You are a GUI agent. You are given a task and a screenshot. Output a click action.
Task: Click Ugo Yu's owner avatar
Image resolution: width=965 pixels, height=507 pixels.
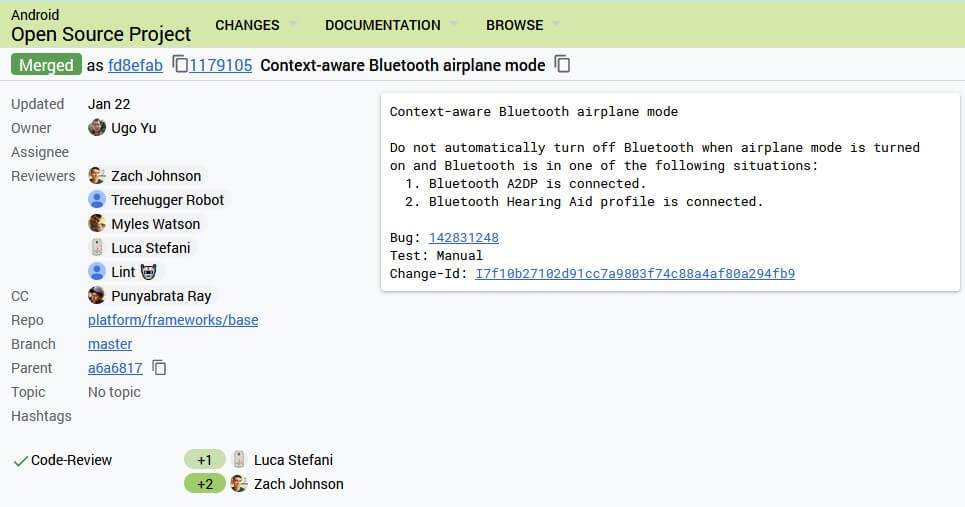[97, 128]
